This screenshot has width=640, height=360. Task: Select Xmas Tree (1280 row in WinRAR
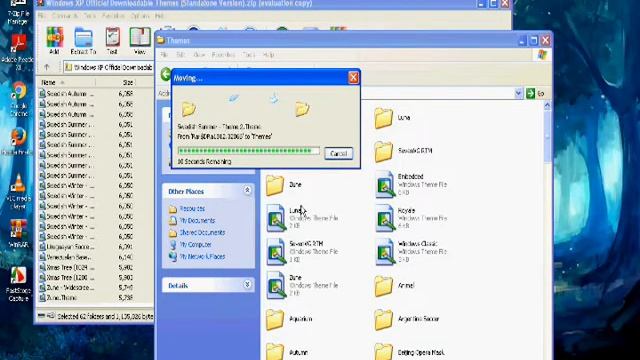87,278
